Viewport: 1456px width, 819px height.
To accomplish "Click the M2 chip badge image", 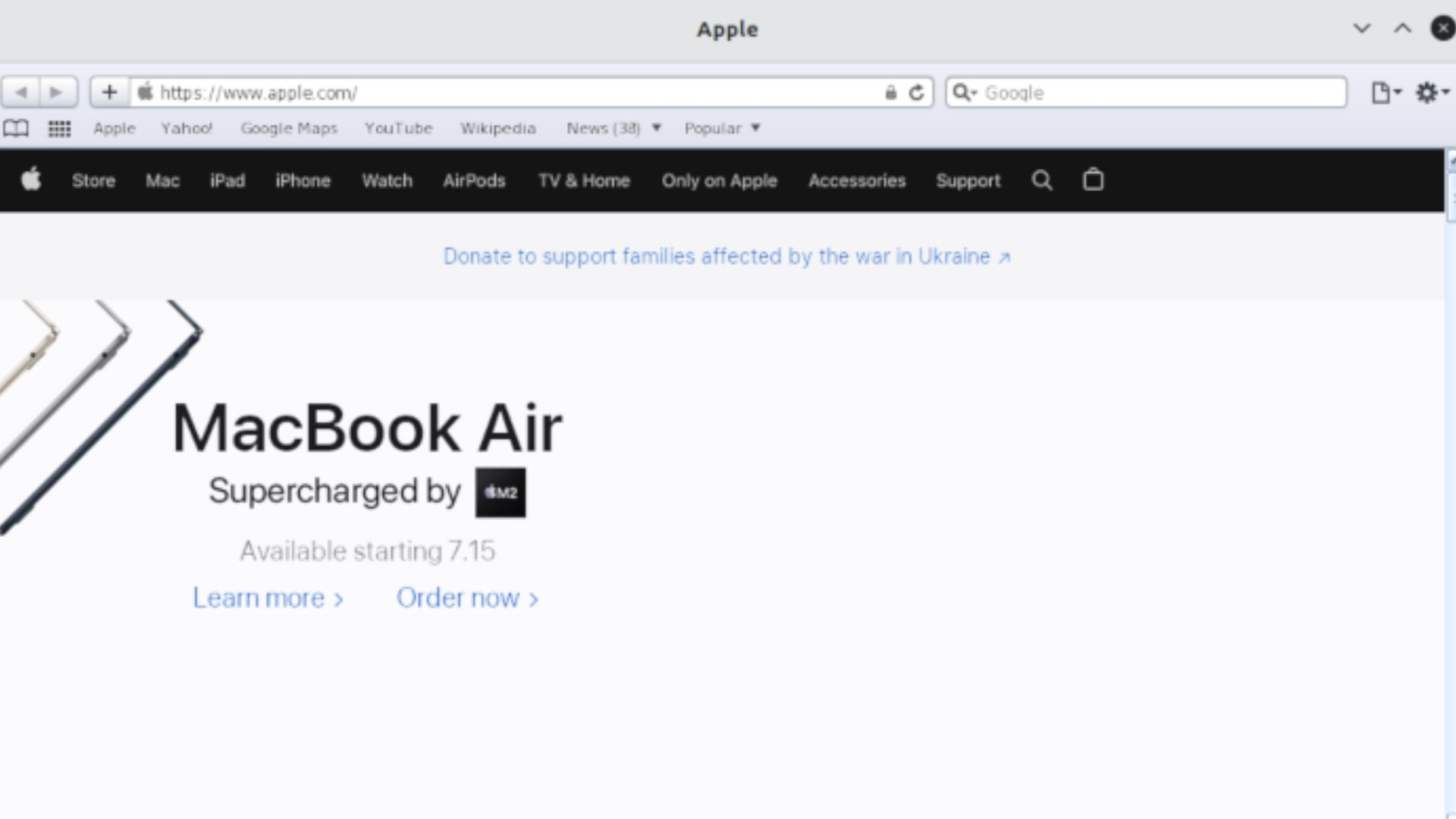I will pyautogui.click(x=500, y=492).
